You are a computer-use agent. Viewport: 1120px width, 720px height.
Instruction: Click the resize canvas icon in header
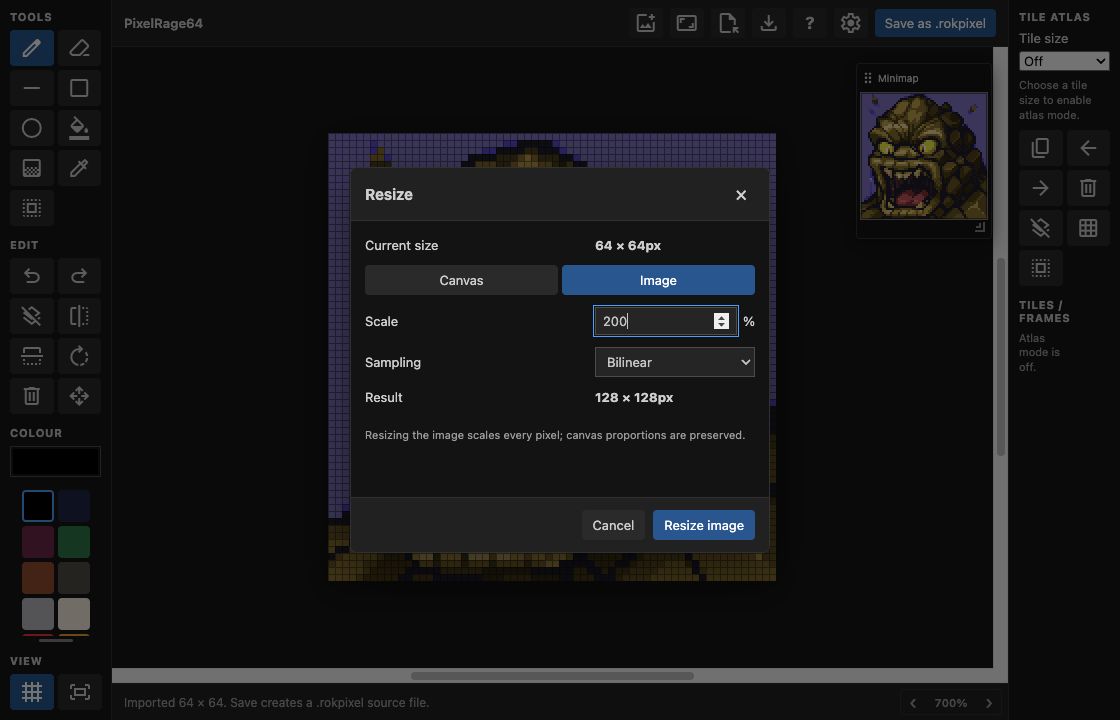686,23
